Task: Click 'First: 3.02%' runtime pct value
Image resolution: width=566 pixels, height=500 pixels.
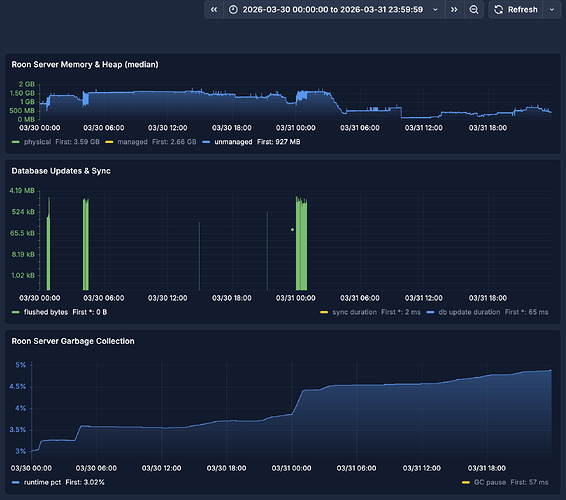Action: click(85, 482)
